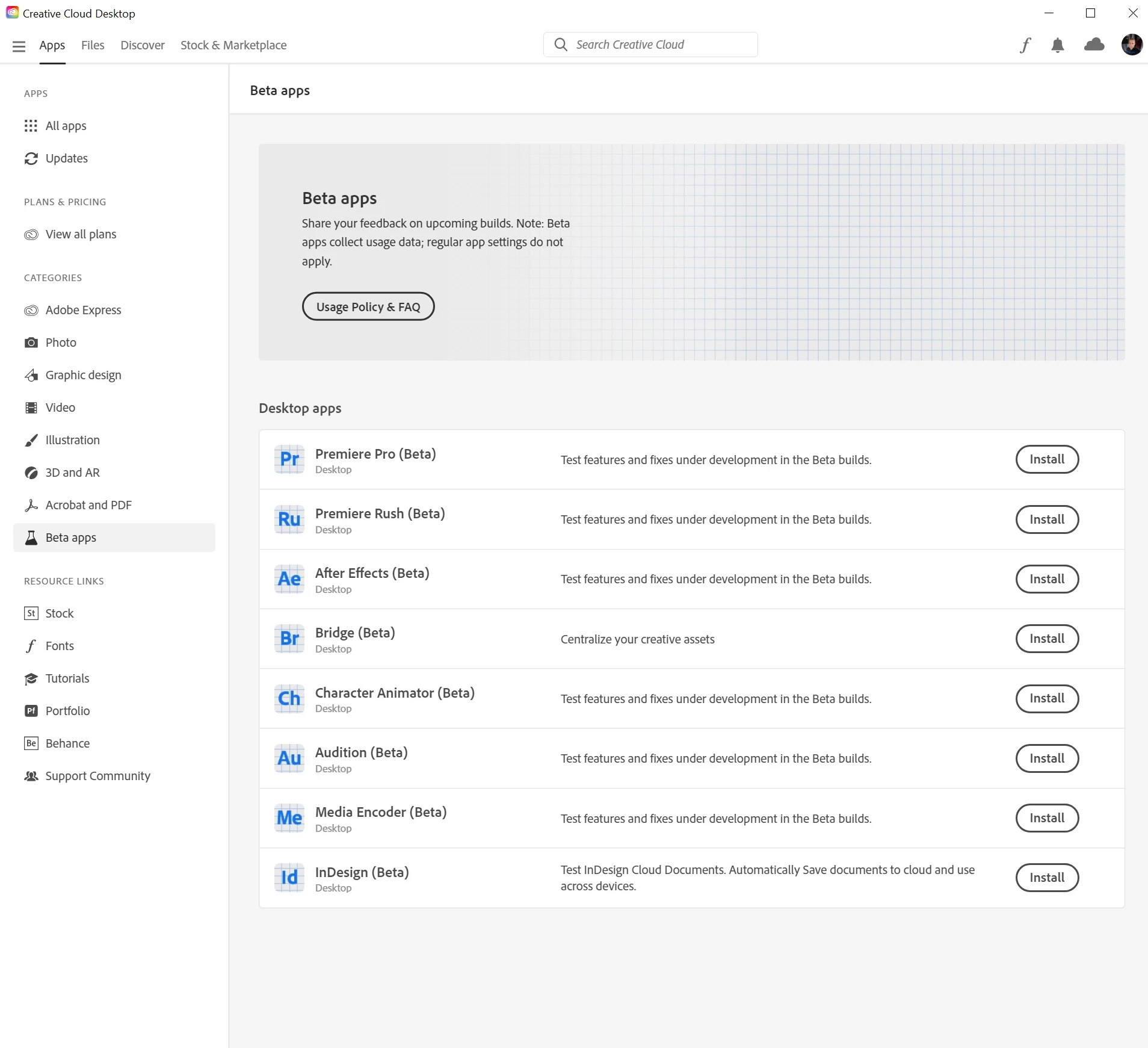Click the Updates refresh icon
The image size is (1148, 1048).
pos(31,158)
